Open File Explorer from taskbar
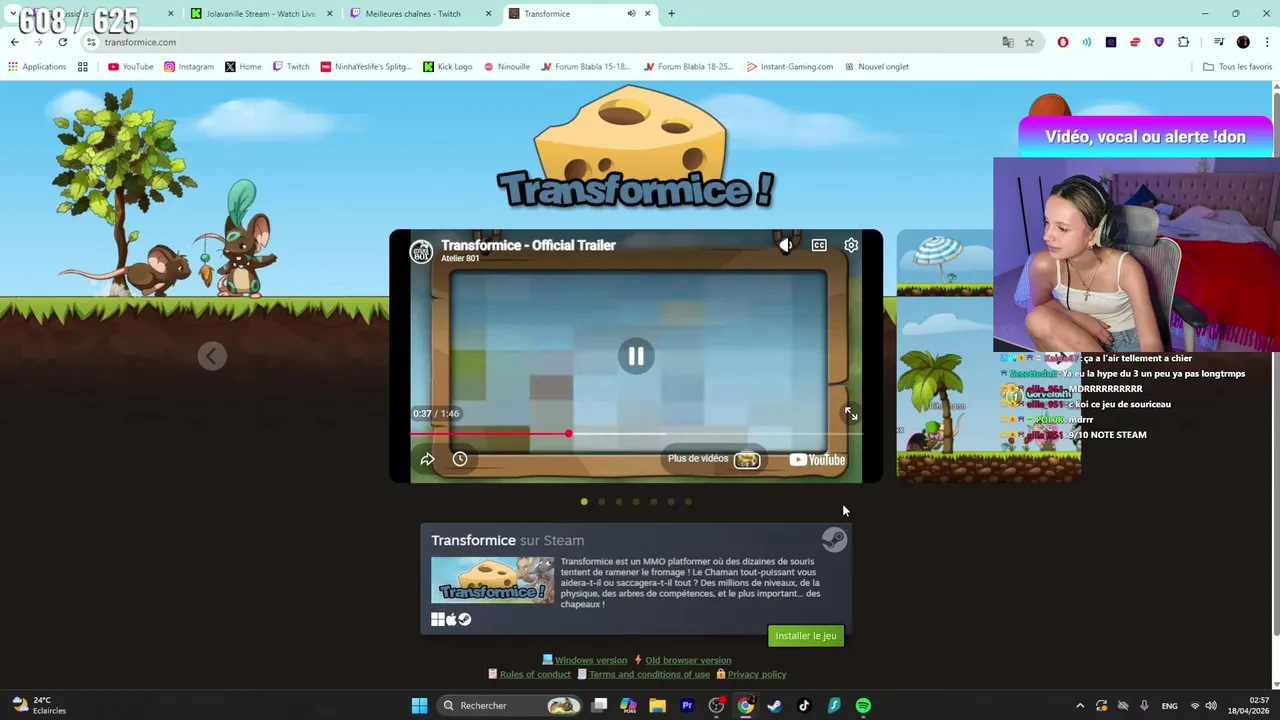 click(x=657, y=706)
